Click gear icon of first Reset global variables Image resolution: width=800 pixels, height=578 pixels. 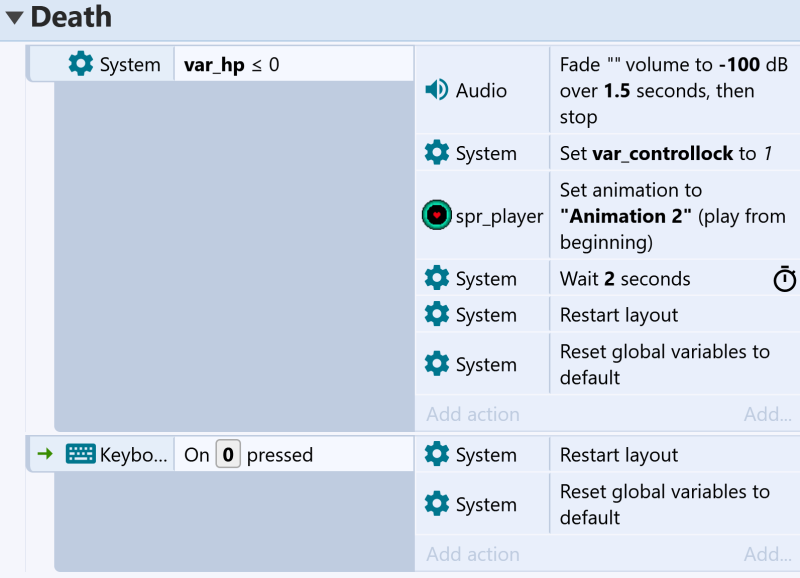(437, 364)
